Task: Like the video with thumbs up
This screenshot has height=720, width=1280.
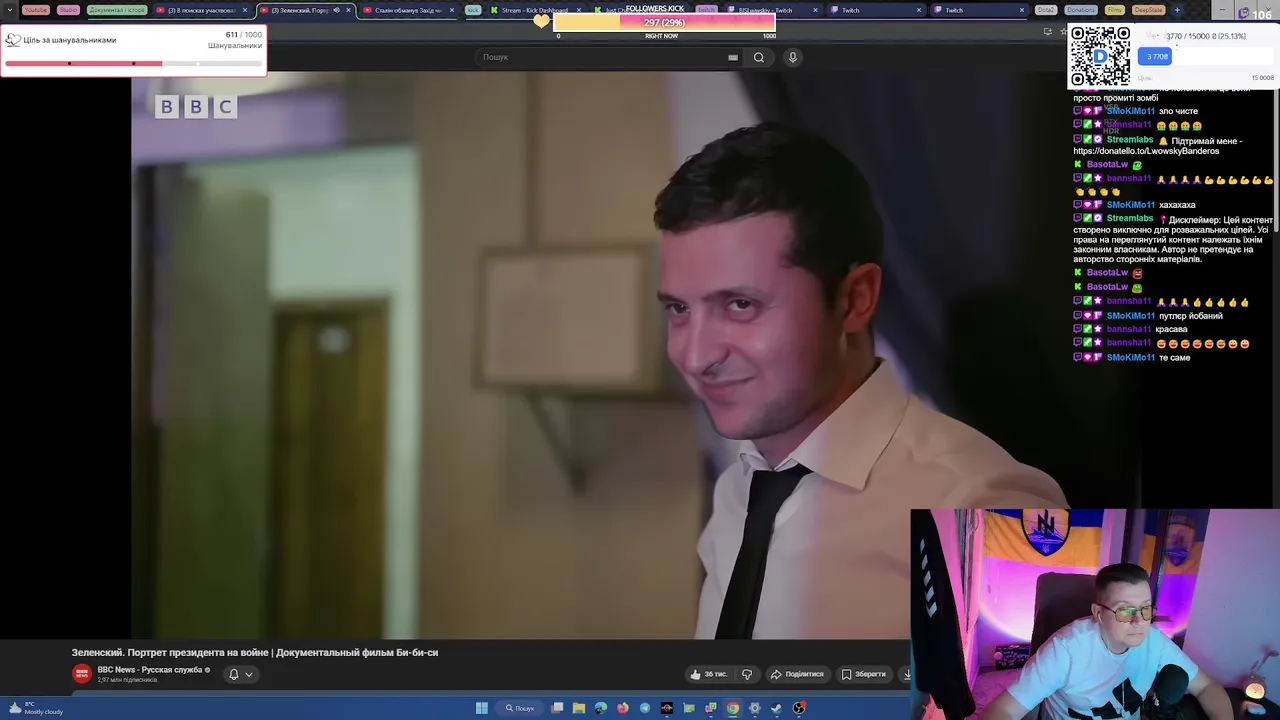Action: click(x=708, y=674)
